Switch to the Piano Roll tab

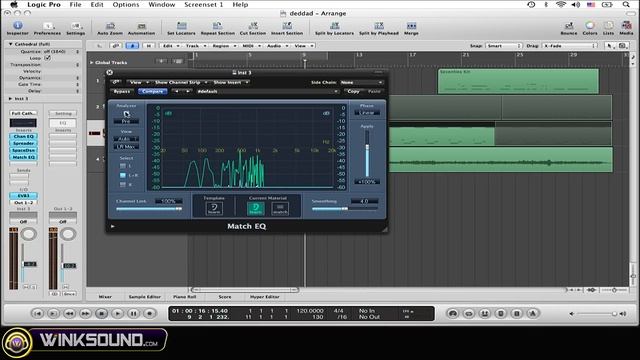[184, 297]
